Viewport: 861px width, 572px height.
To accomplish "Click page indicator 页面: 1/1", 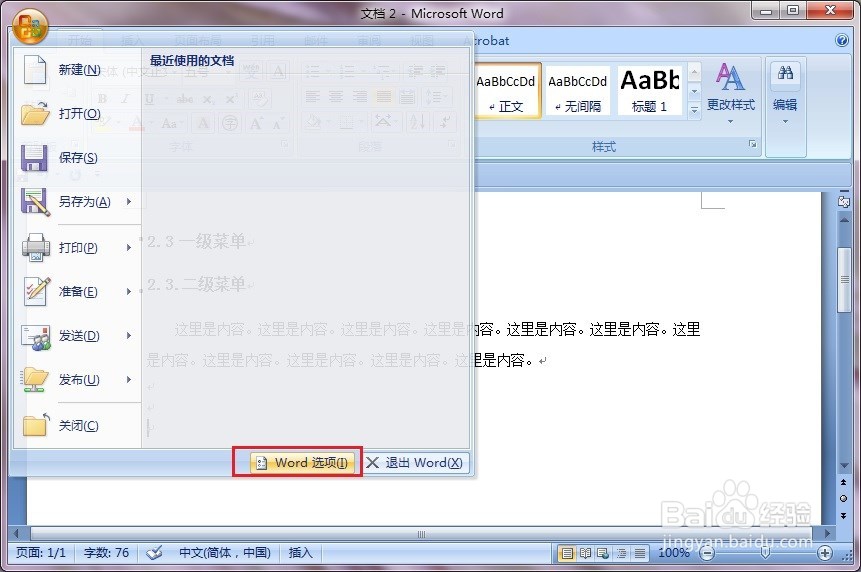I will [x=41, y=553].
